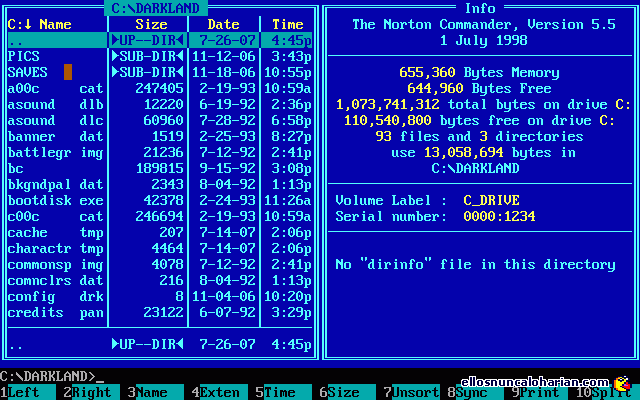
Task: Go up via the top '..' entry
Action: [x=56, y=41]
